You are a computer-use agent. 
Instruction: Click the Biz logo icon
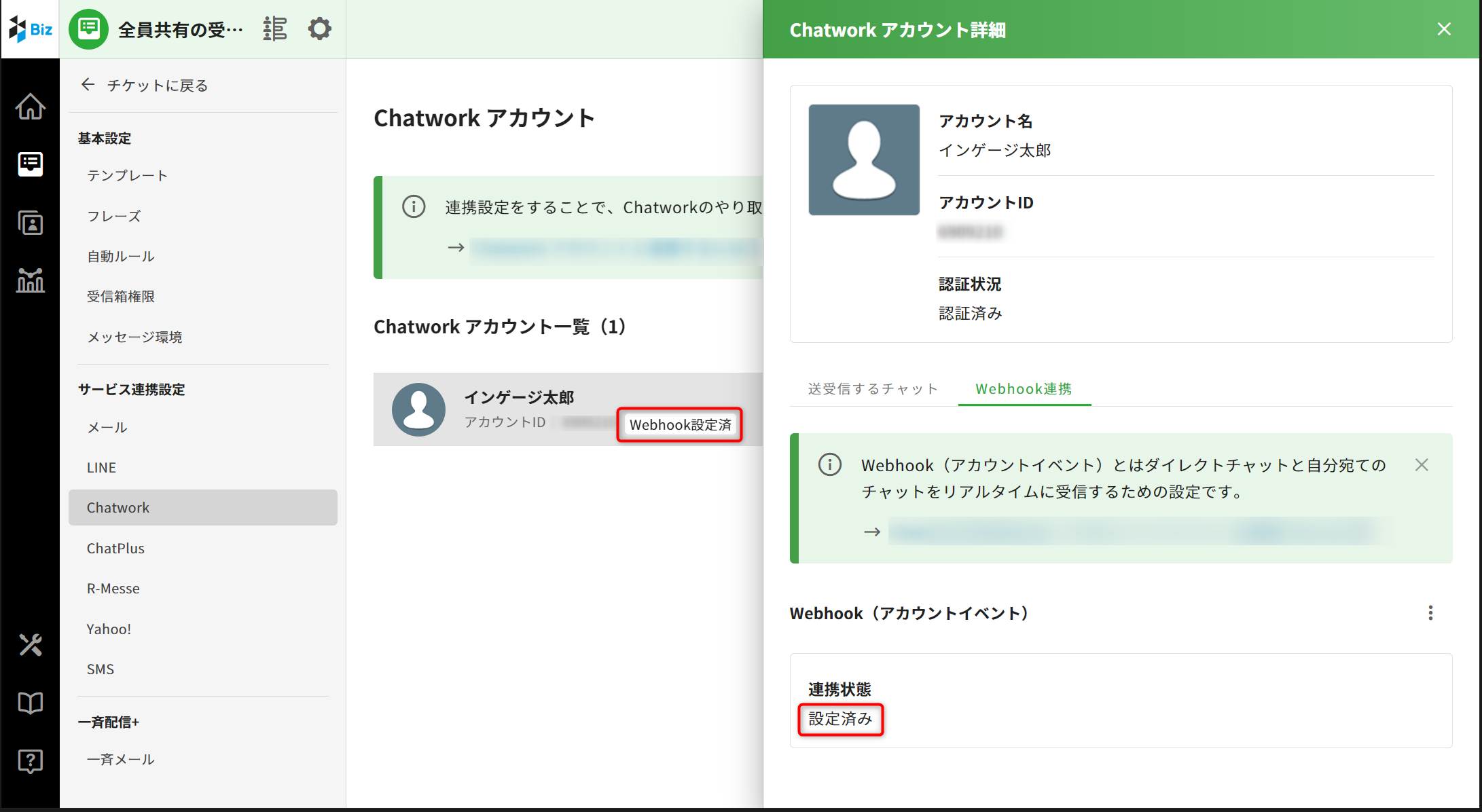(30, 29)
